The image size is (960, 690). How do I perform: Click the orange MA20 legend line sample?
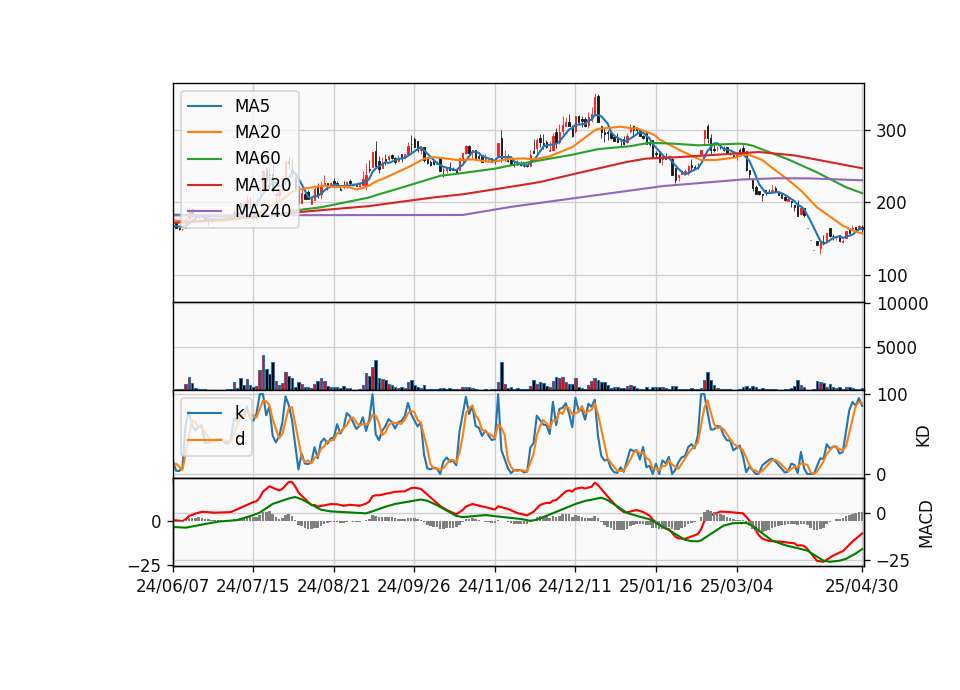pos(204,132)
